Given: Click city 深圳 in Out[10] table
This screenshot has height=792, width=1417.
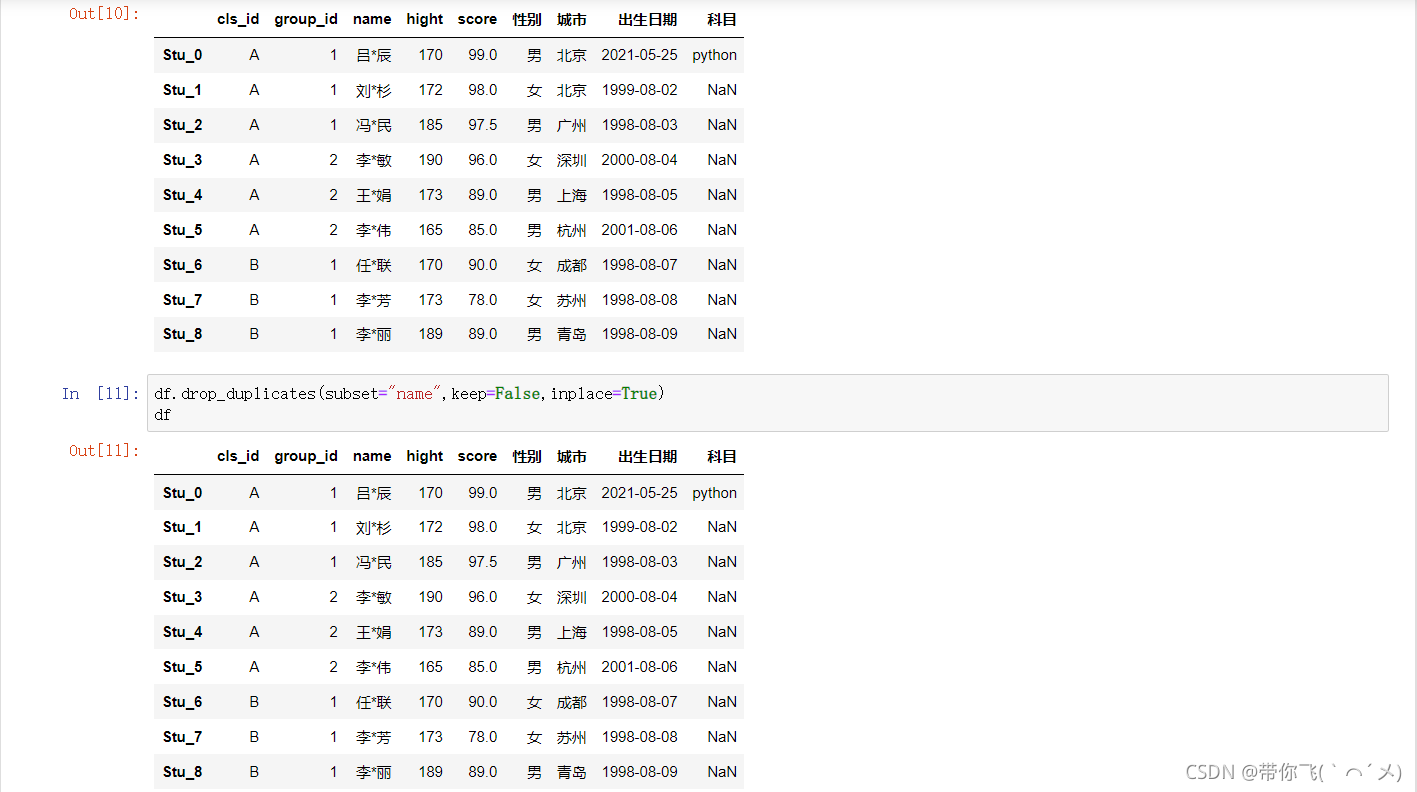Looking at the screenshot, I should click(572, 160).
